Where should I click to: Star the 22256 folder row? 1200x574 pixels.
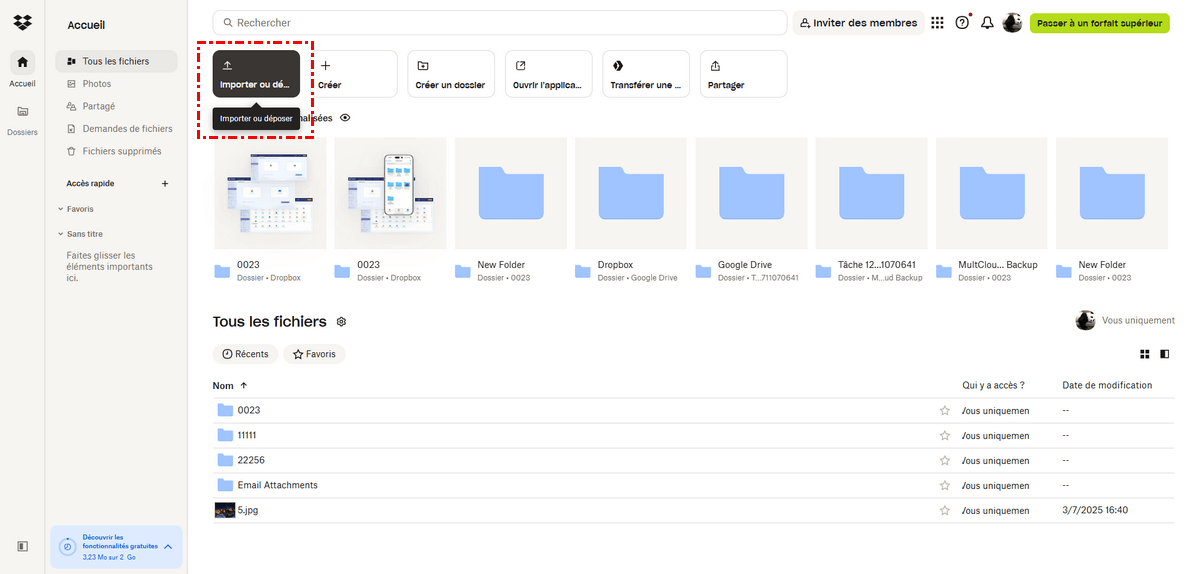point(944,460)
